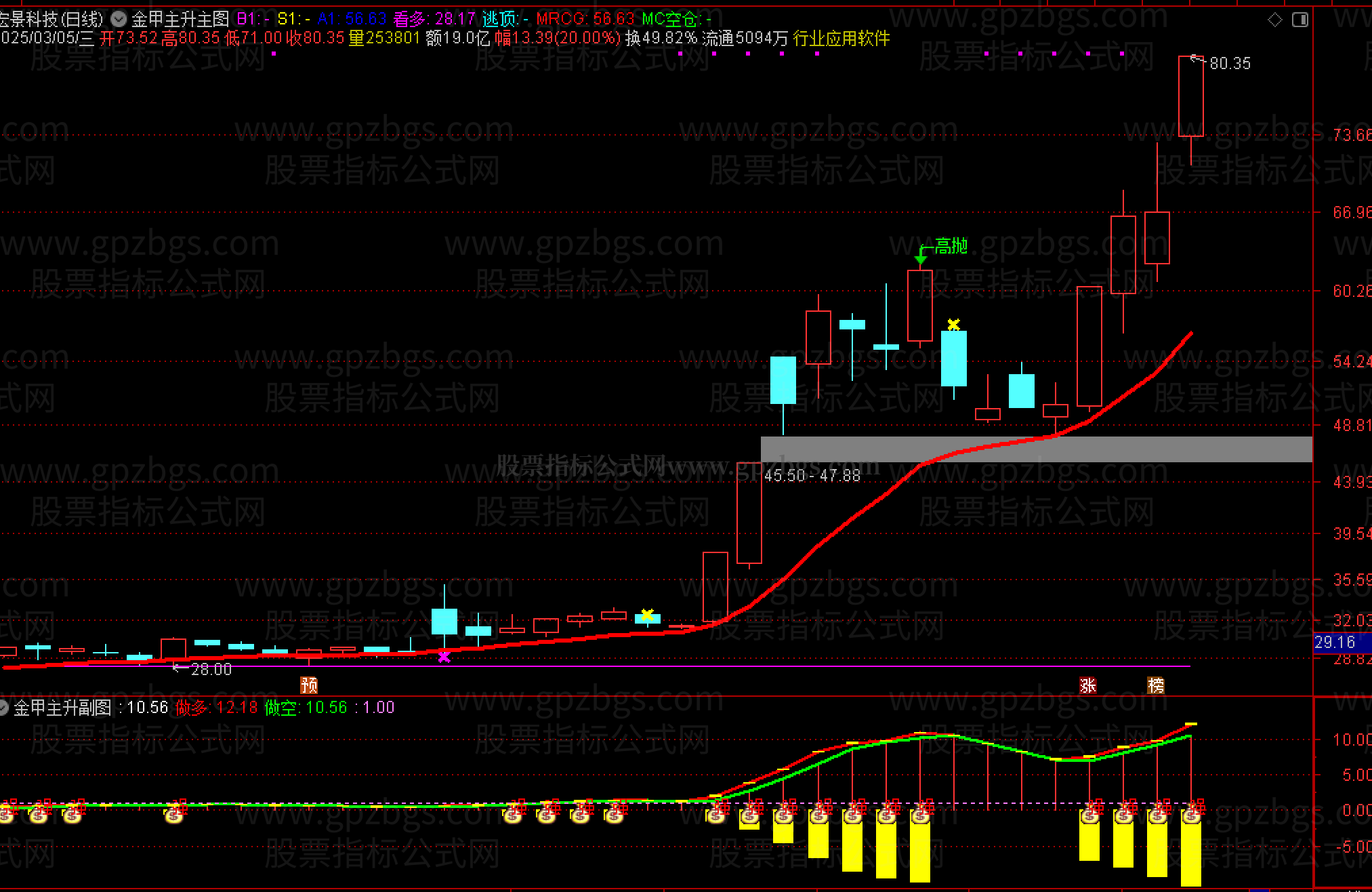This screenshot has height=892, width=1372.
Task: Select the 金甲主升主图 main indicator name
Action: coord(180,19)
